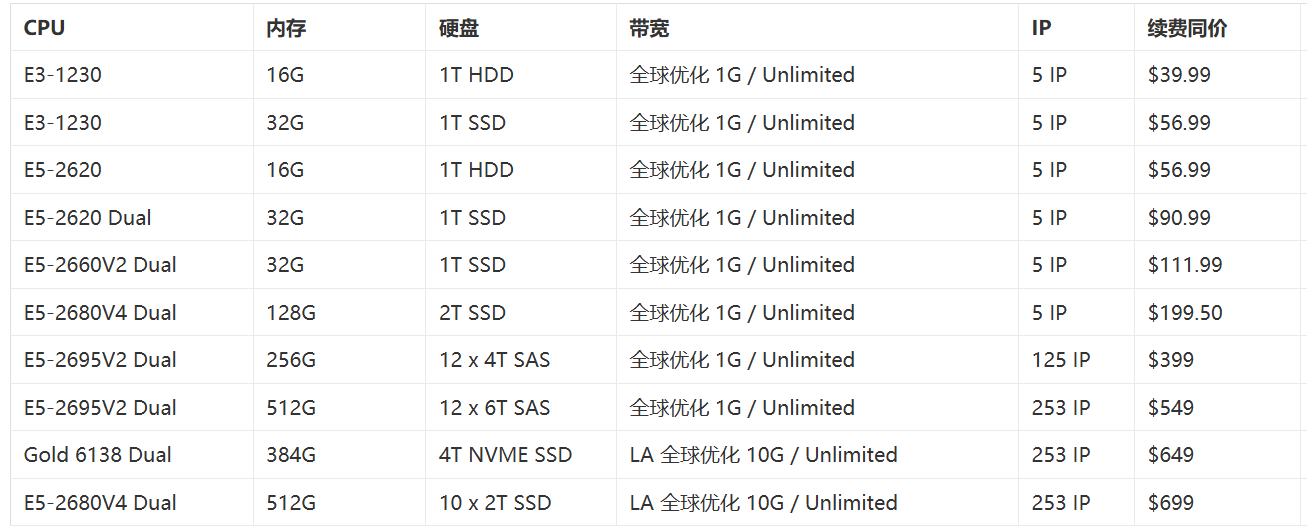Click the 10 x 2T SSD cell

click(521, 502)
